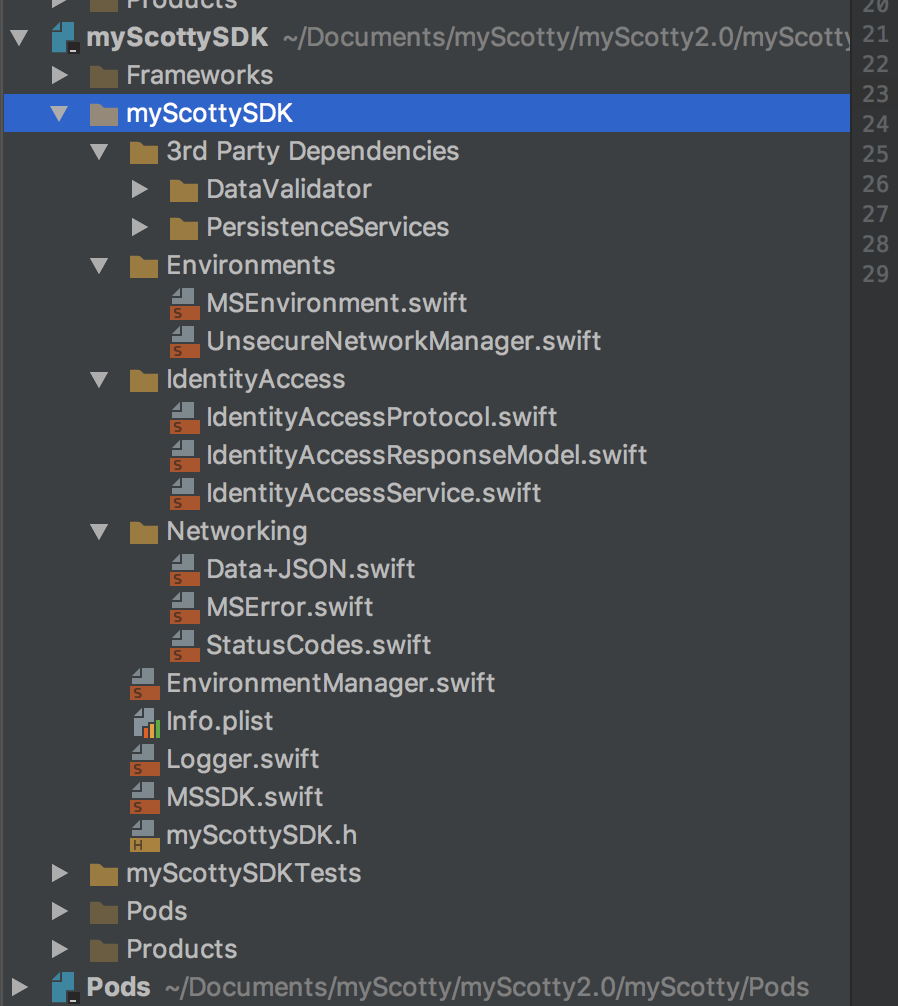
Task: Select the myScottySDKTests folder name
Action: click(x=244, y=873)
